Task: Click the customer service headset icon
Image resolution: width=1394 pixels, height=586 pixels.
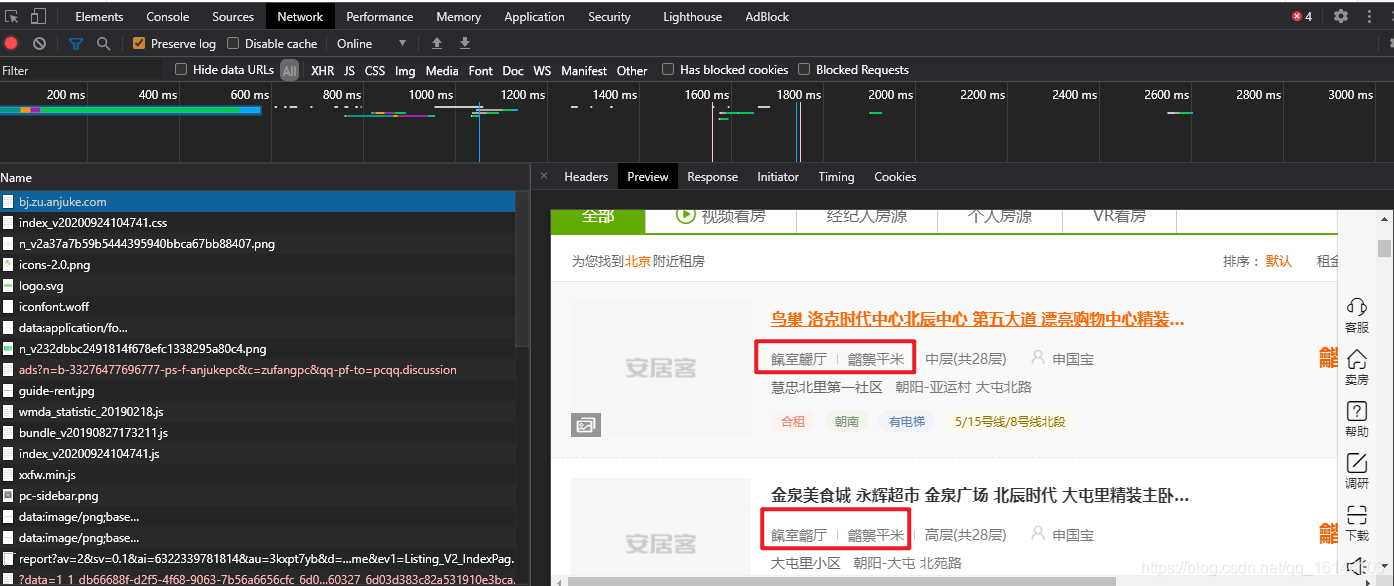Action: click(1357, 307)
